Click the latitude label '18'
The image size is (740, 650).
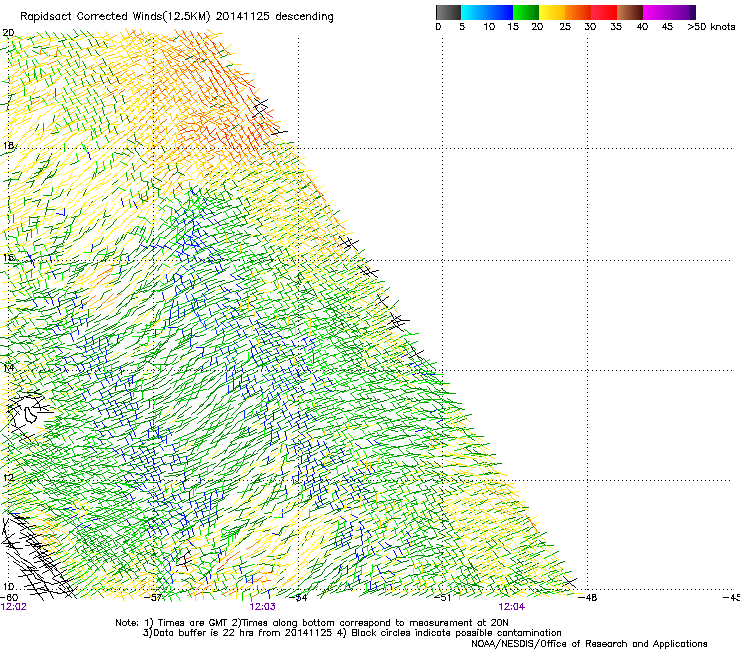click(8, 145)
